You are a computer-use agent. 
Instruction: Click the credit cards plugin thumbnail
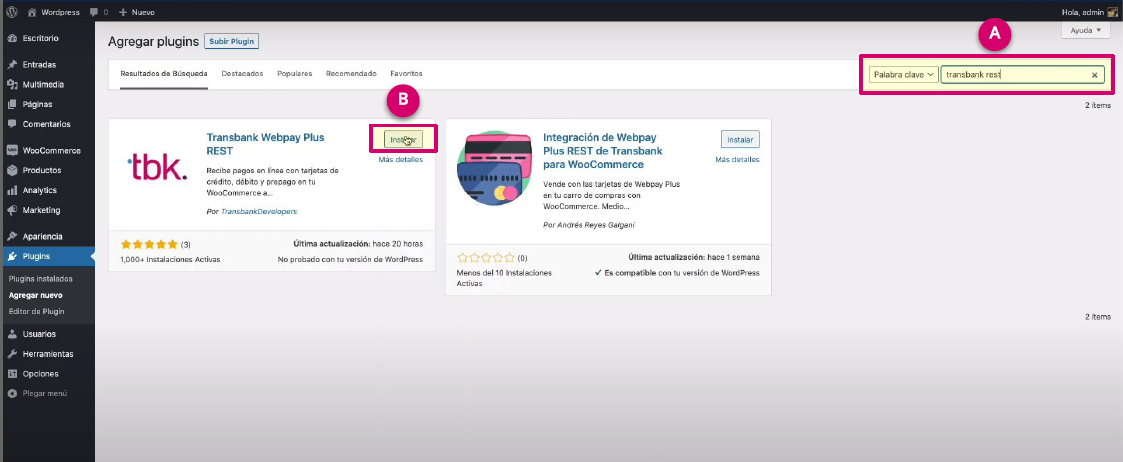point(494,168)
